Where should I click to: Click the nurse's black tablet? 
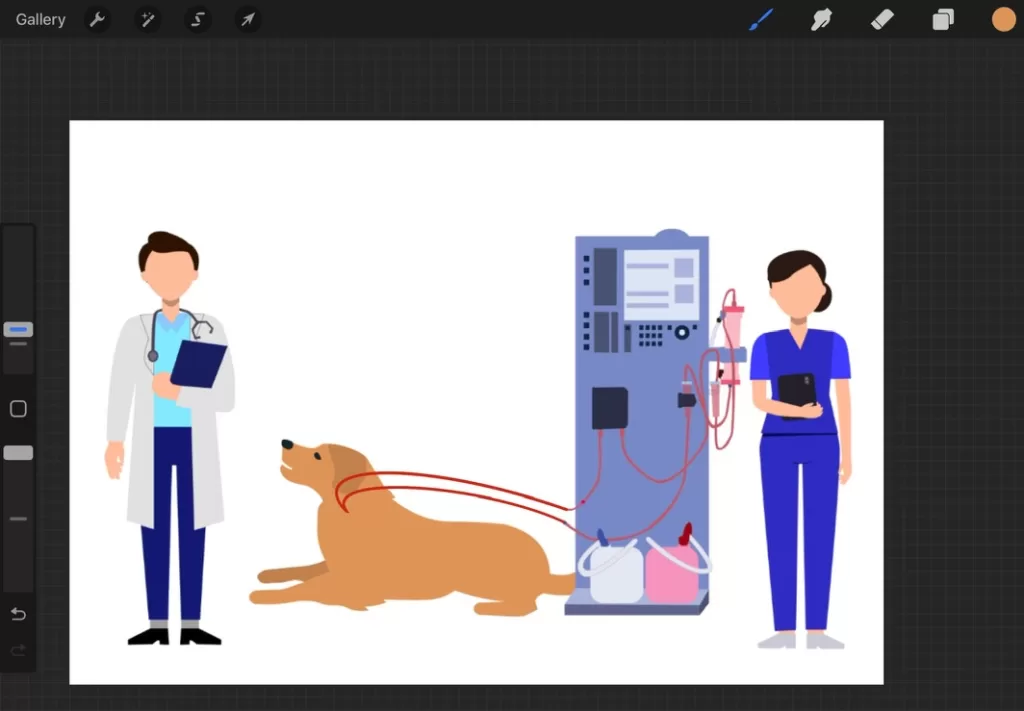(797, 394)
